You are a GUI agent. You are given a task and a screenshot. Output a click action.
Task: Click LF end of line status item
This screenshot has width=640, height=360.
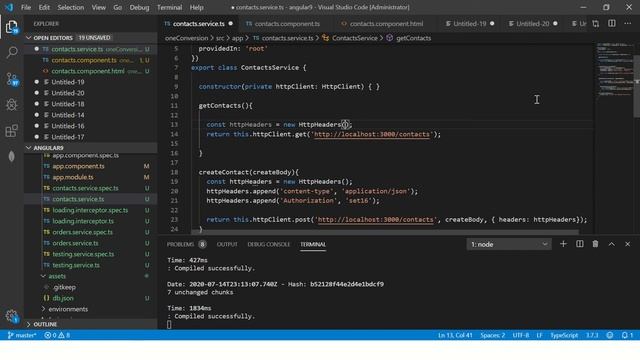click(539, 335)
